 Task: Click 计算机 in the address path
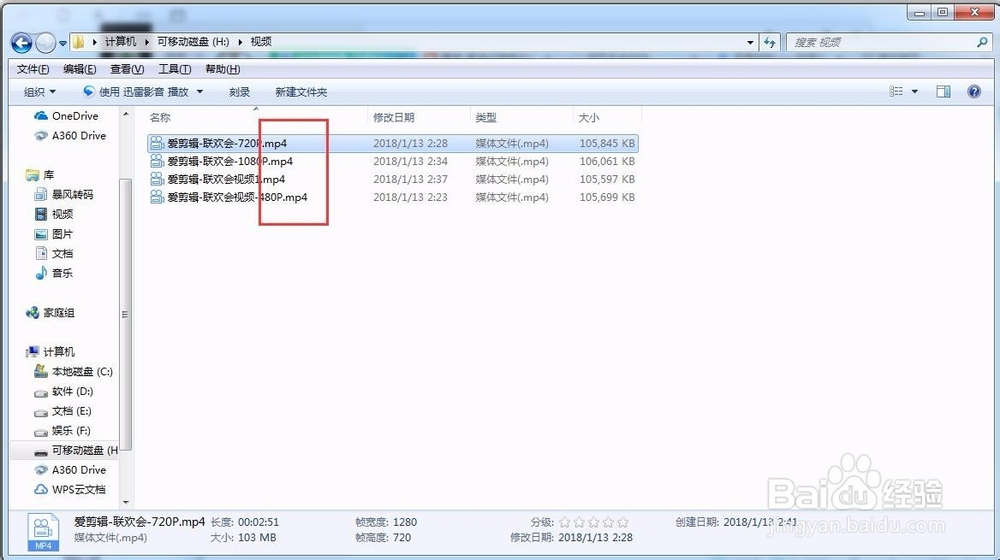(x=121, y=41)
